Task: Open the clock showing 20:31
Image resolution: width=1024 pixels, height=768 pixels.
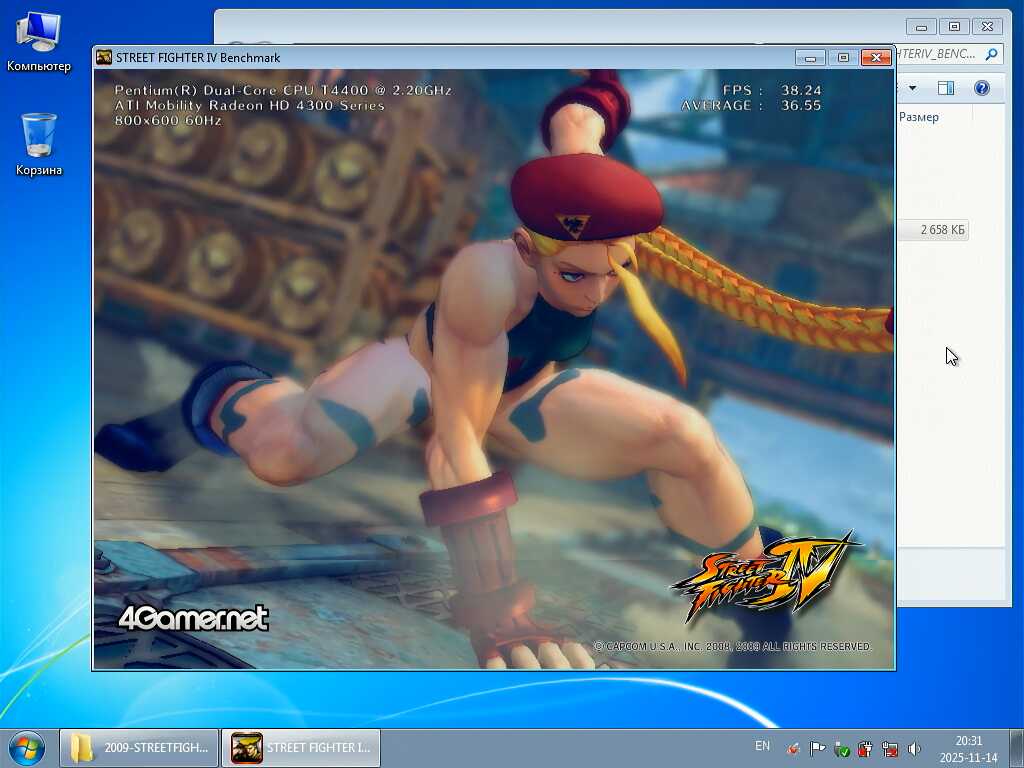Action: point(968,749)
